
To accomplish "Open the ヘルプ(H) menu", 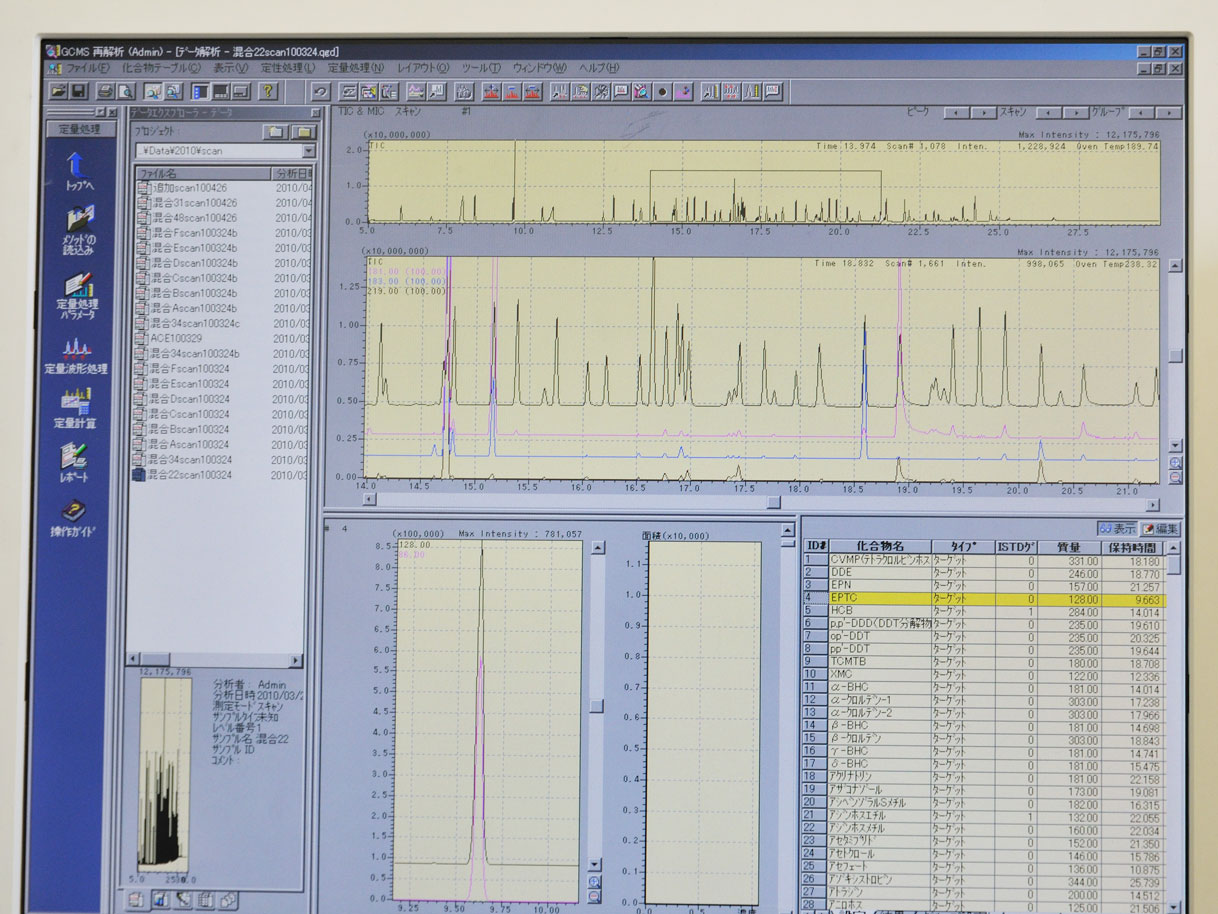I will (599, 68).
